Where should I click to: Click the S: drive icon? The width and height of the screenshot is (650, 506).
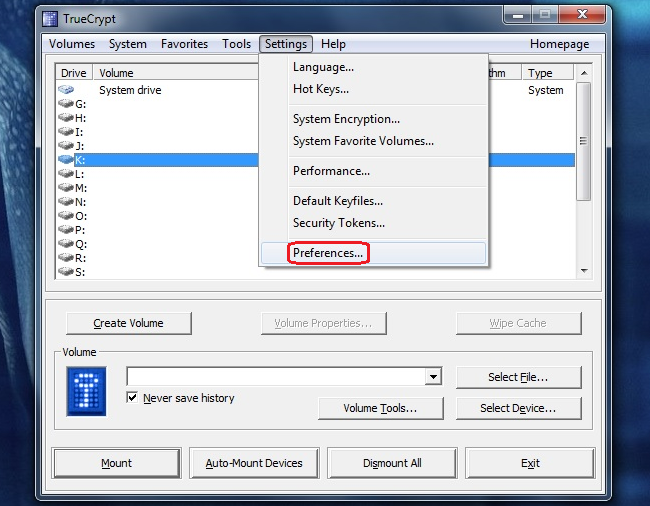[x=66, y=271]
